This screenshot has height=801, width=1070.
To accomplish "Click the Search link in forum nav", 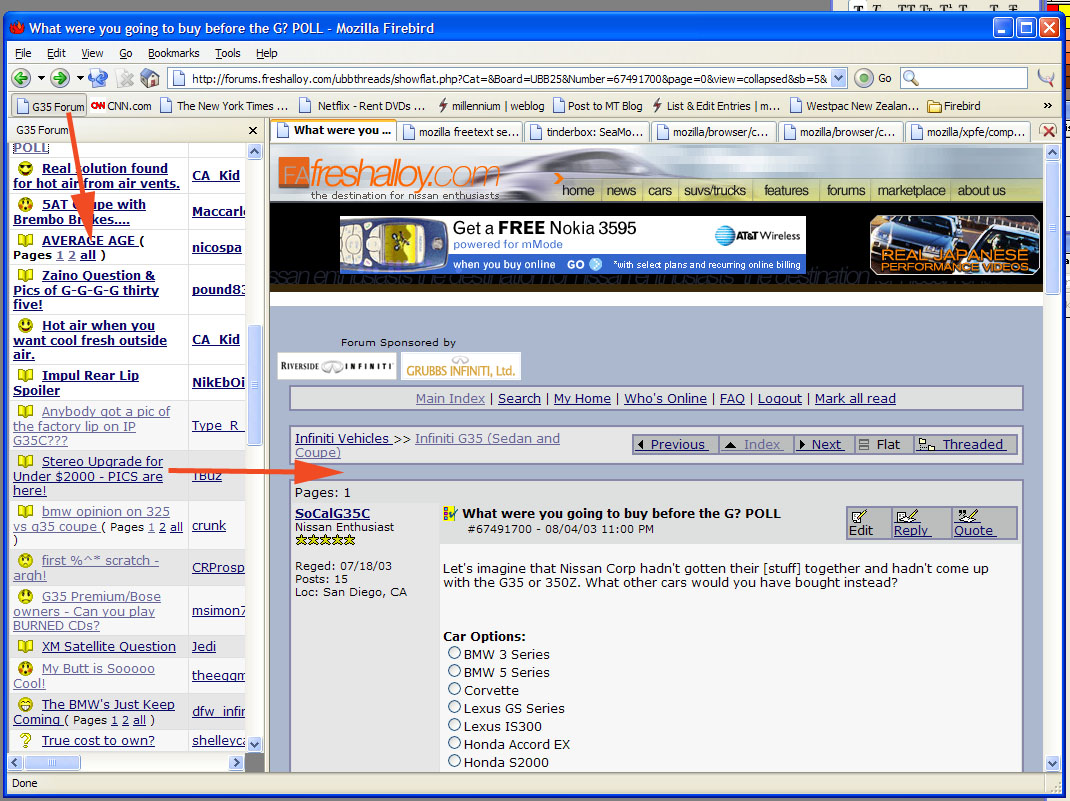I will pyautogui.click(x=519, y=398).
